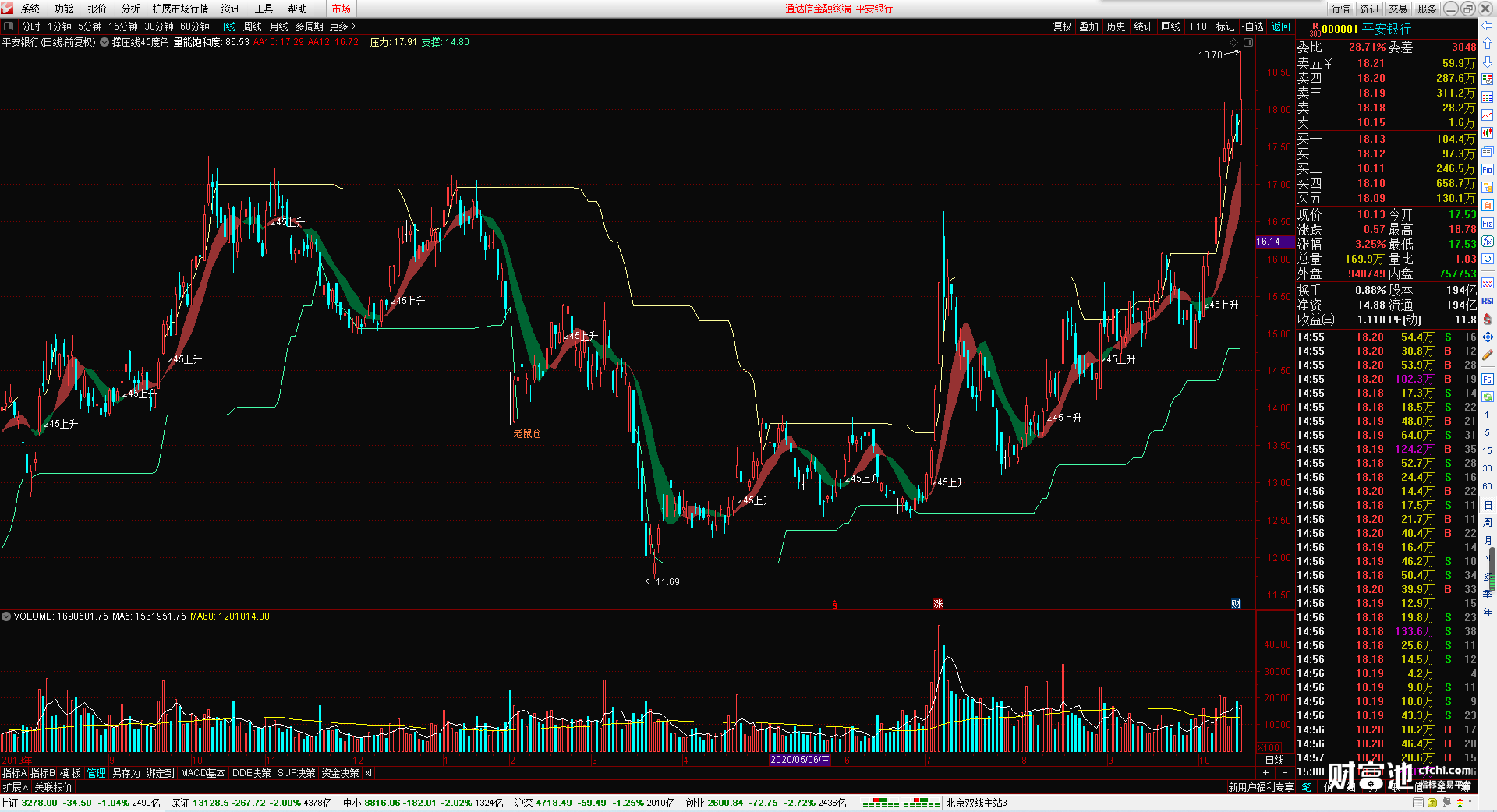
Task: Click the F5 sidebar icon
Action: tap(1487, 380)
